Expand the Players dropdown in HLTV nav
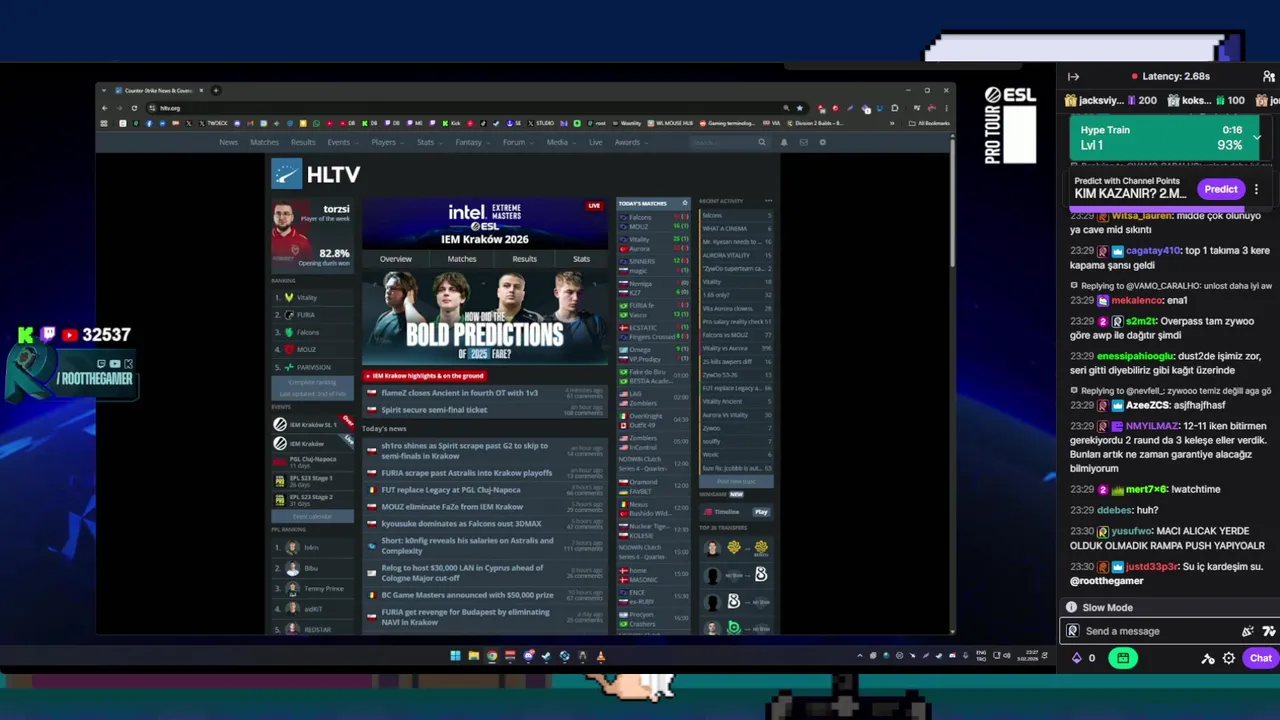Image resolution: width=1280 pixels, height=720 pixels. (x=386, y=142)
